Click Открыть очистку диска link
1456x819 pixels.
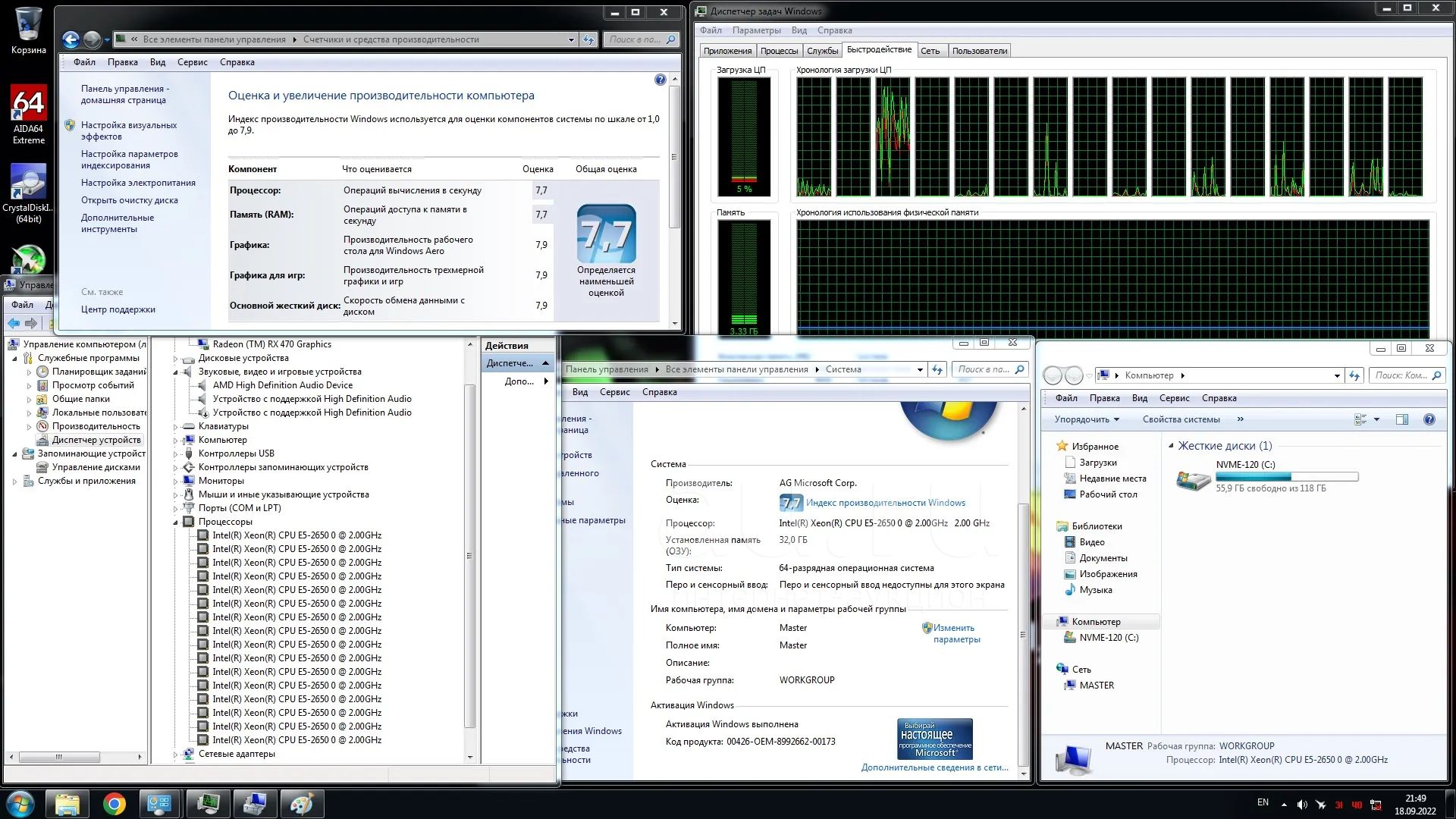click(x=130, y=200)
